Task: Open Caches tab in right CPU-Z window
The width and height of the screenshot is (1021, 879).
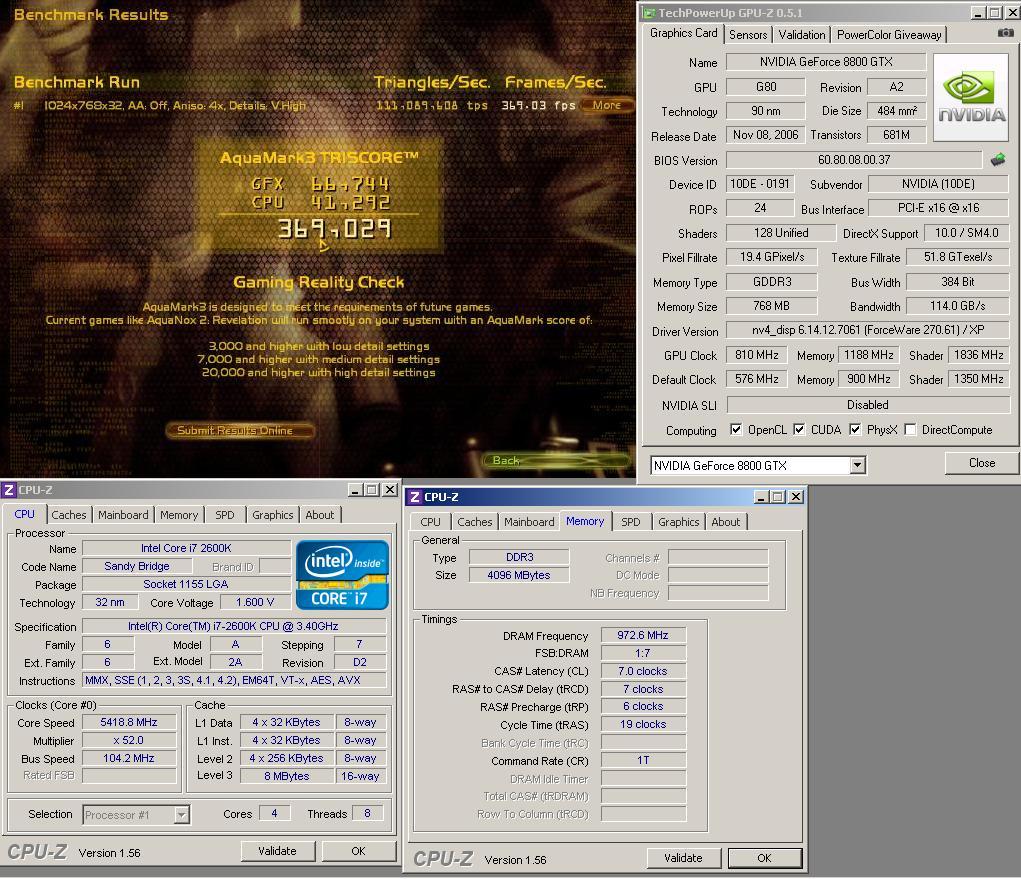Action: tap(475, 522)
